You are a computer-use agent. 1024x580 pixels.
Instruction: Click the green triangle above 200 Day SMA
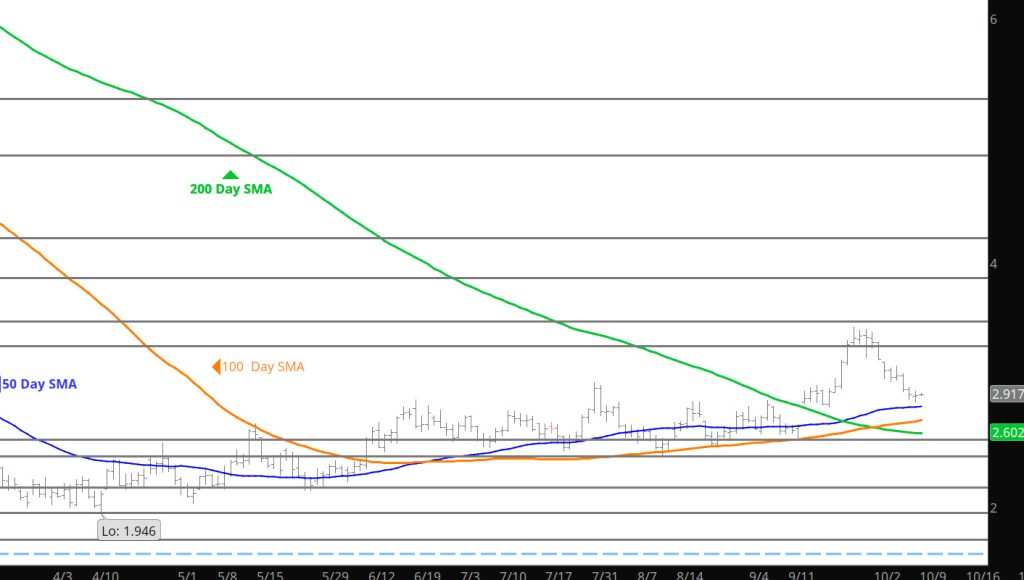(231, 175)
